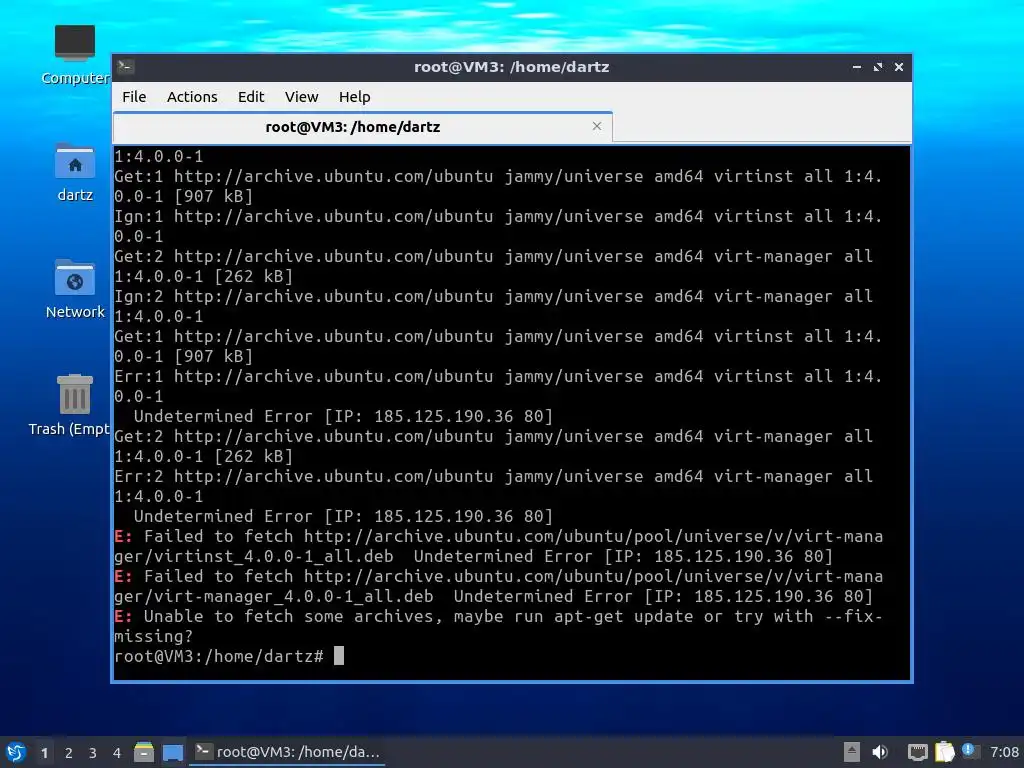Click the 7:08 panel clock
Screen dimensions: 1024x768
(1004, 752)
